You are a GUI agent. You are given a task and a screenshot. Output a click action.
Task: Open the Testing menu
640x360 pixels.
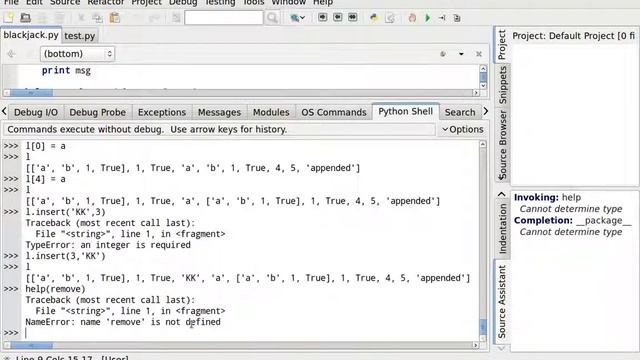220,2
